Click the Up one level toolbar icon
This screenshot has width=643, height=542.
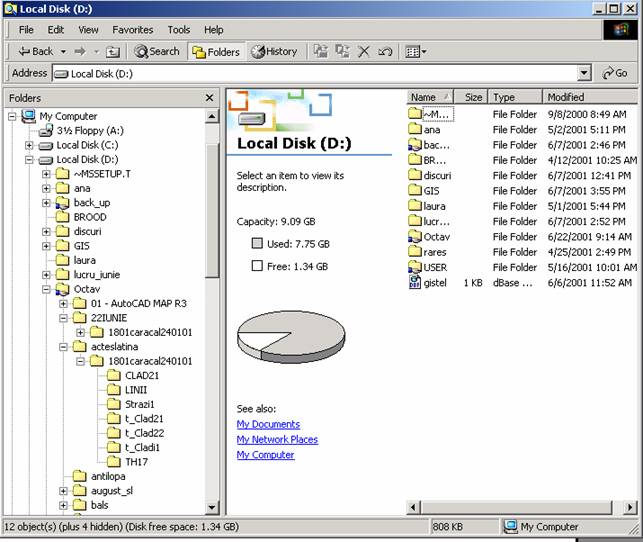coord(113,51)
